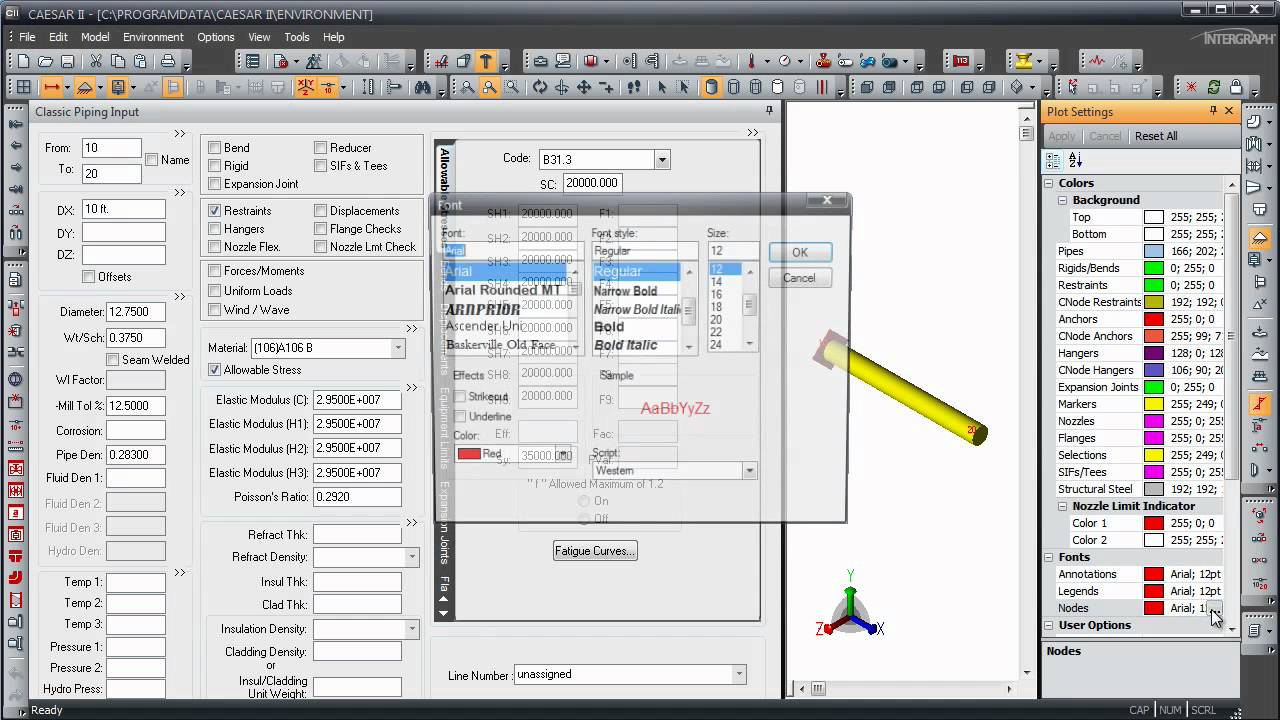Open the Tools menu
The image size is (1280, 720).
point(297,37)
